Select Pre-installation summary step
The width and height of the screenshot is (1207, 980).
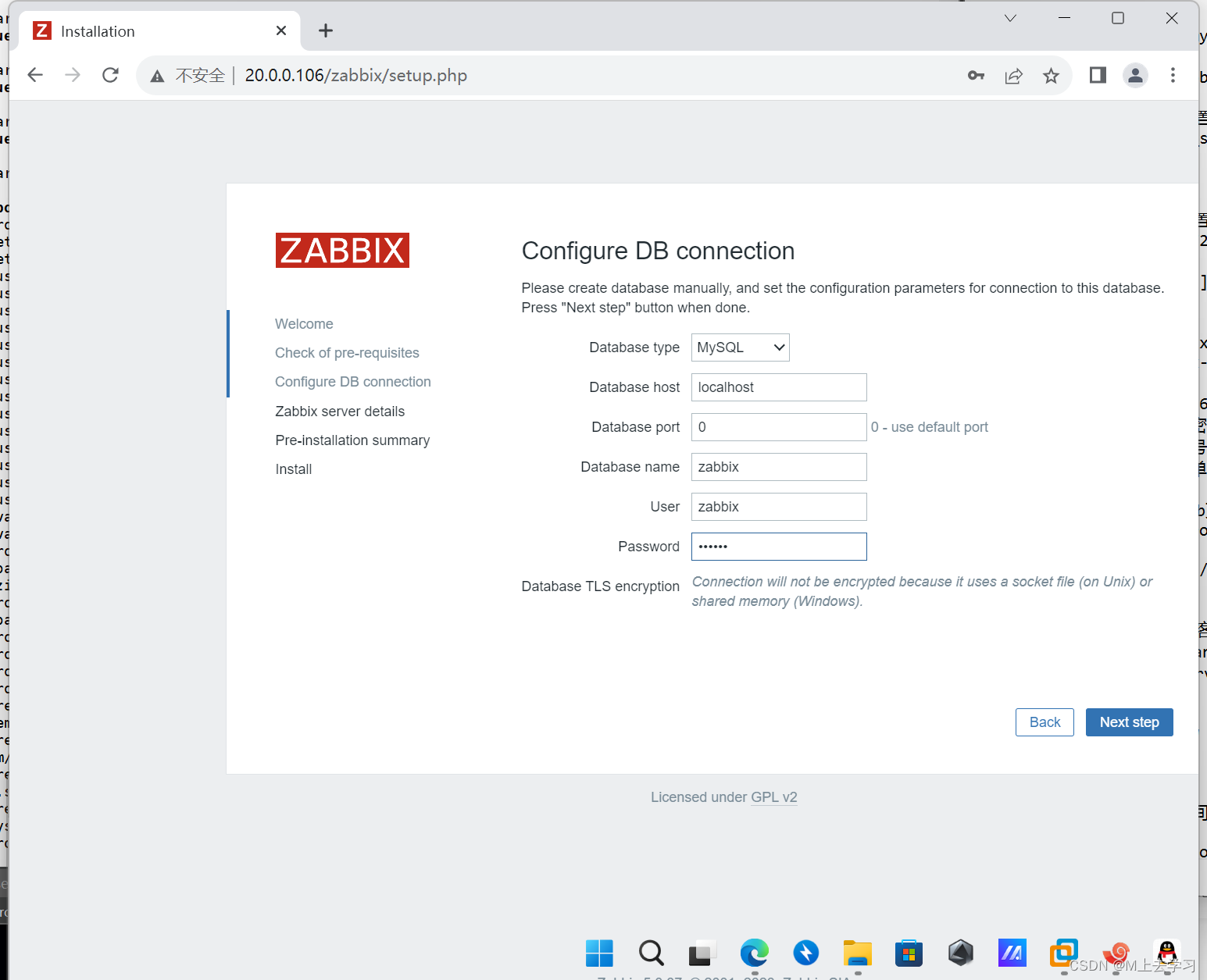352,440
